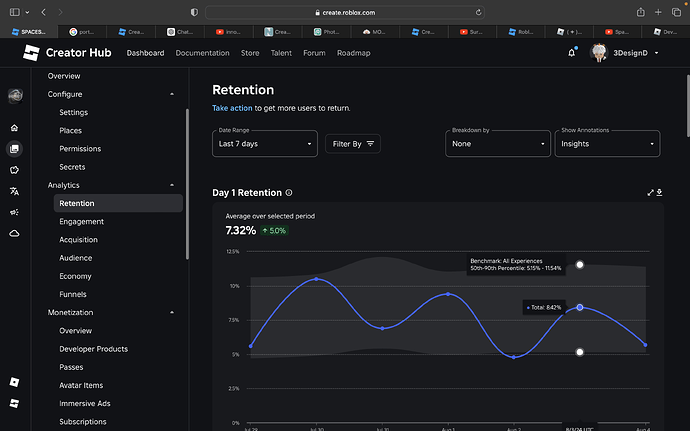The height and width of the screenshot is (431, 690).
Task: Click the Roblox Studio icon at bottom
Action: tap(15, 403)
